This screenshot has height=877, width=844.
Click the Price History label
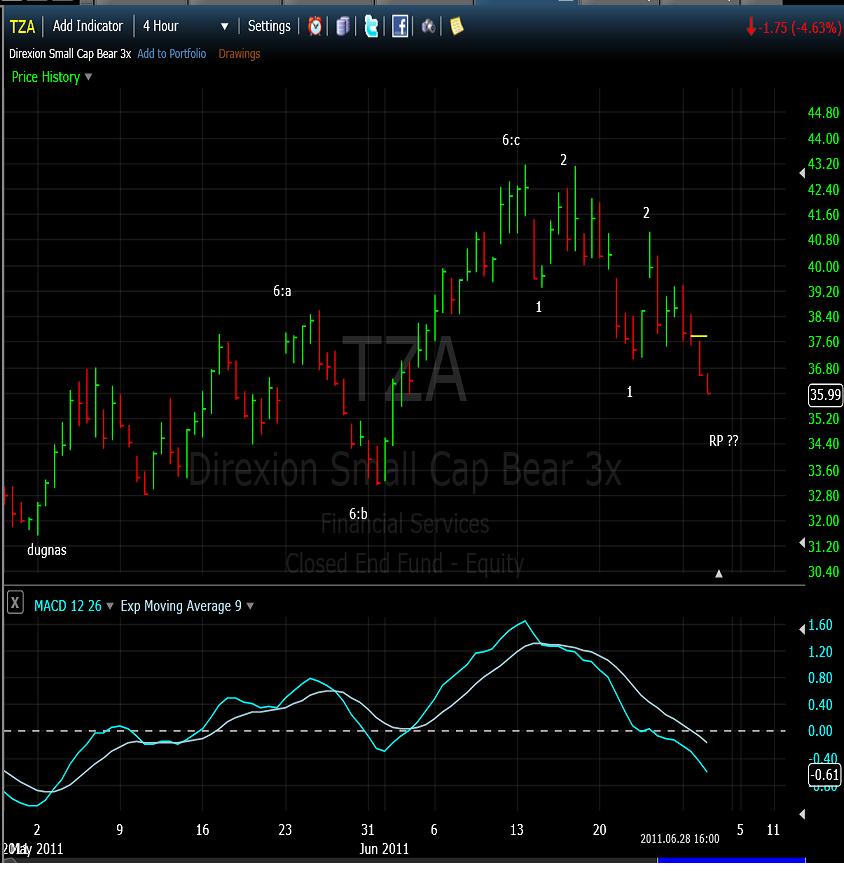(x=46, y=77)
